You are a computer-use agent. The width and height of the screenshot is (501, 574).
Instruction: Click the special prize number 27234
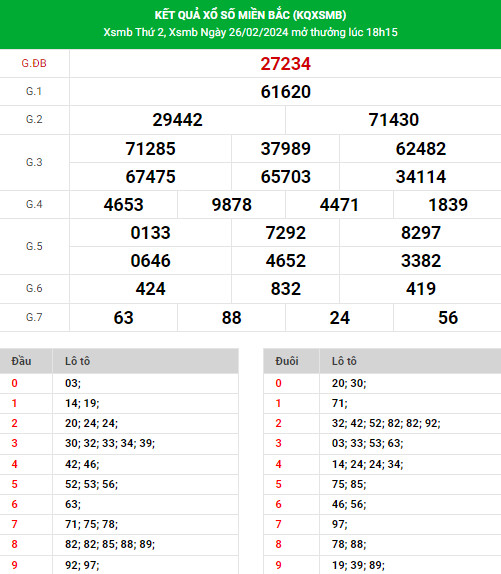pyautogui.click(x=285, y=64)
